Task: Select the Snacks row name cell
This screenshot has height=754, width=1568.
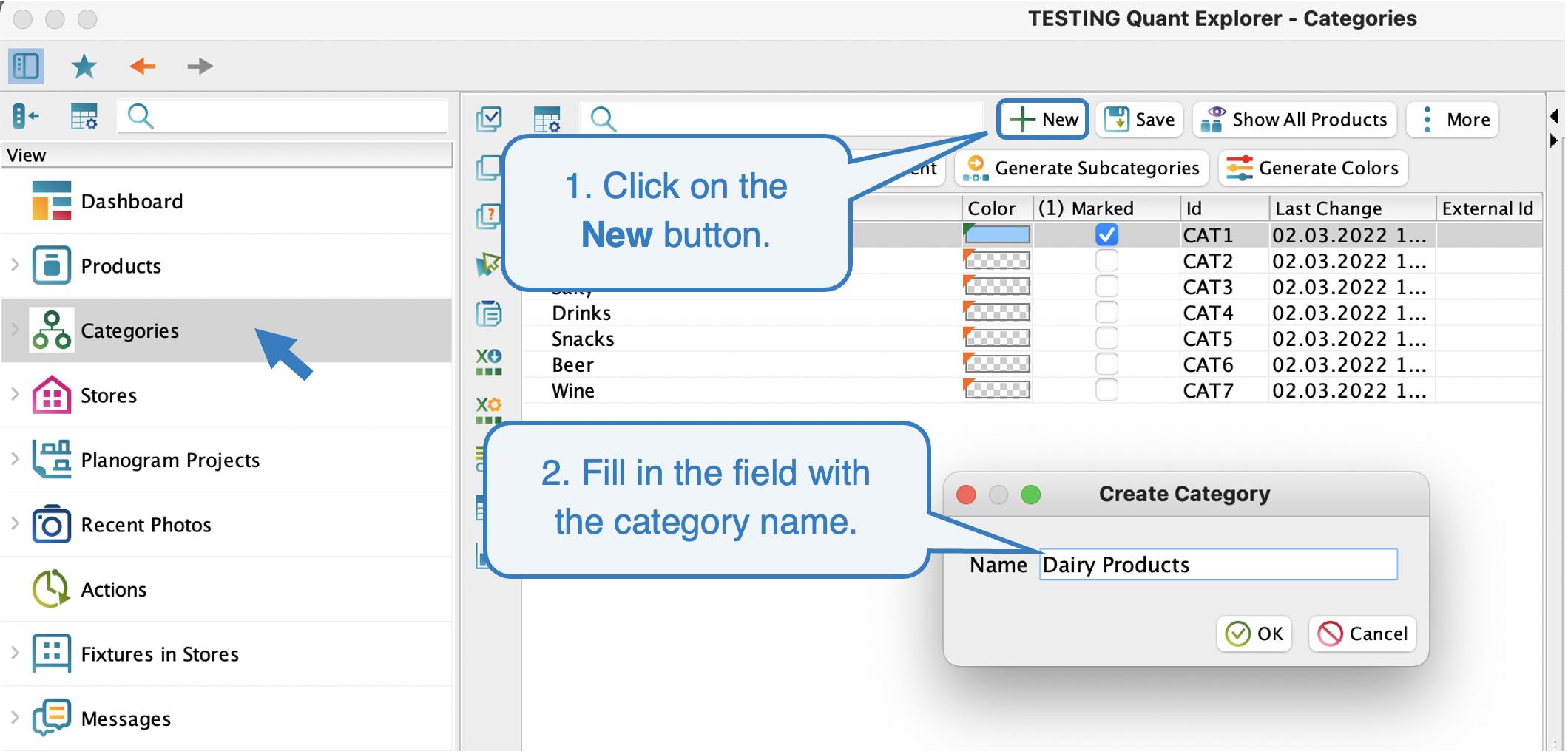Action: [742, 339]
